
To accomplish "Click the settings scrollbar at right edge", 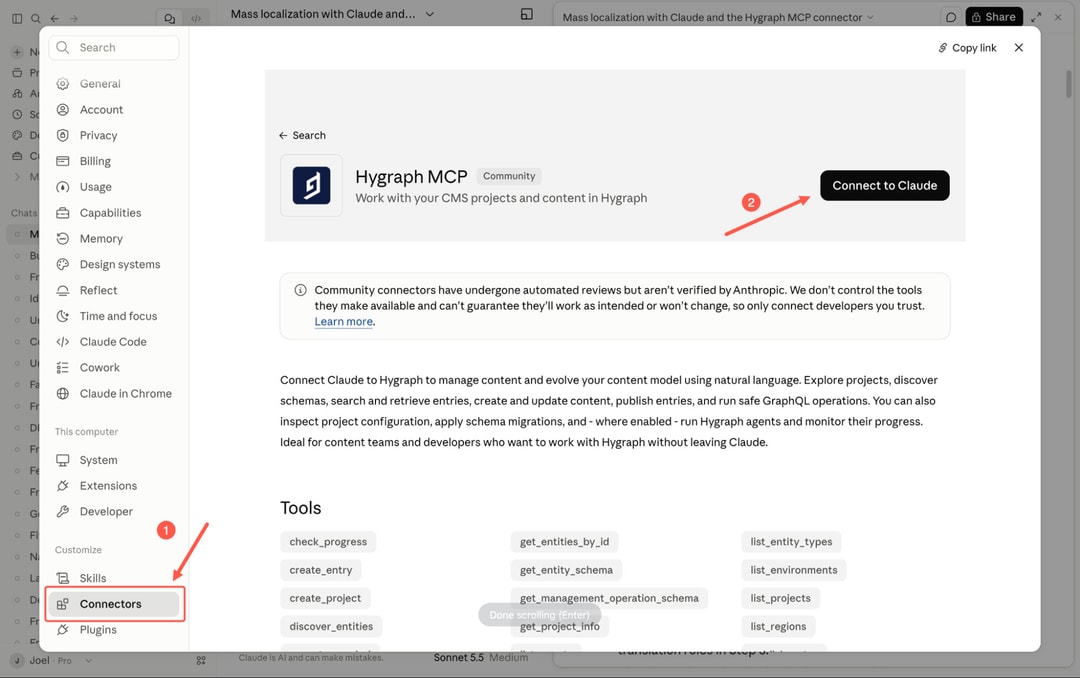I will (x=1069, y=83).
